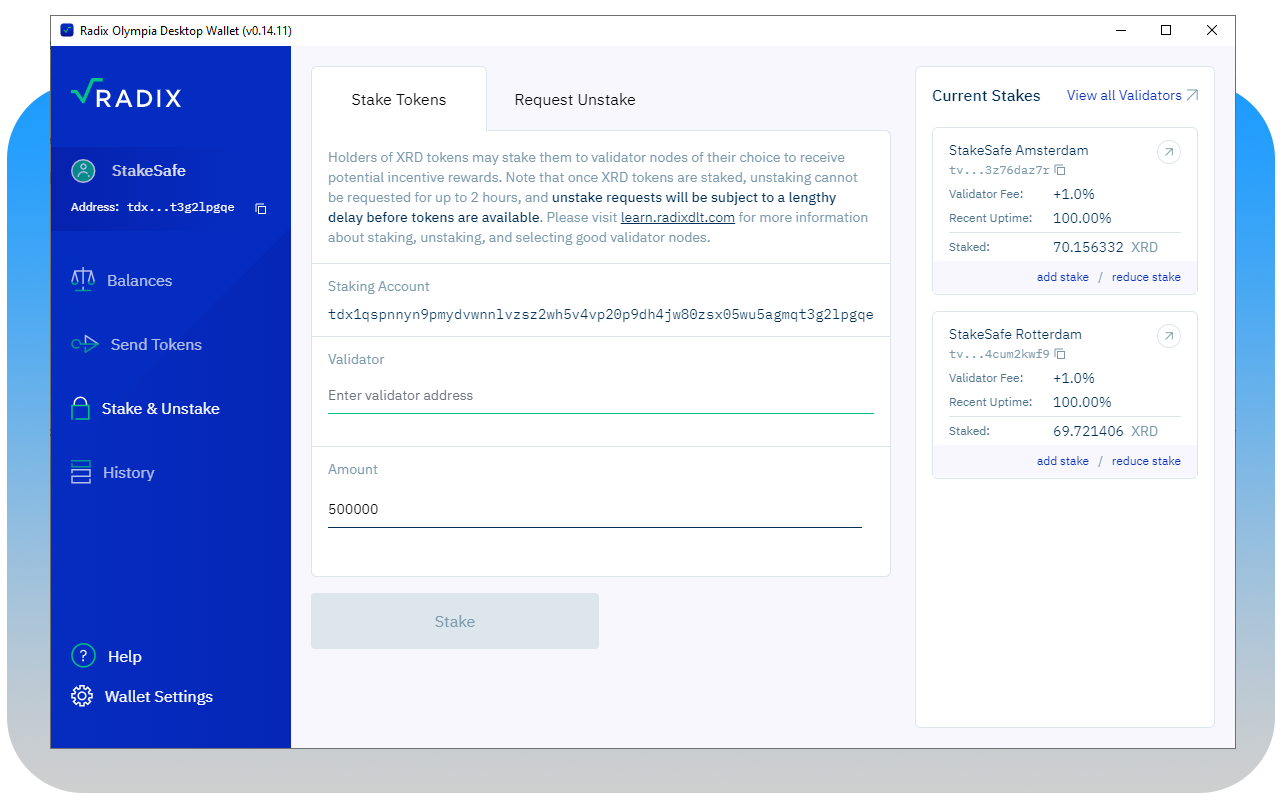Maximize the Radix wallet window
The height and width of the screenshot is (800, 1286).
1166,30
